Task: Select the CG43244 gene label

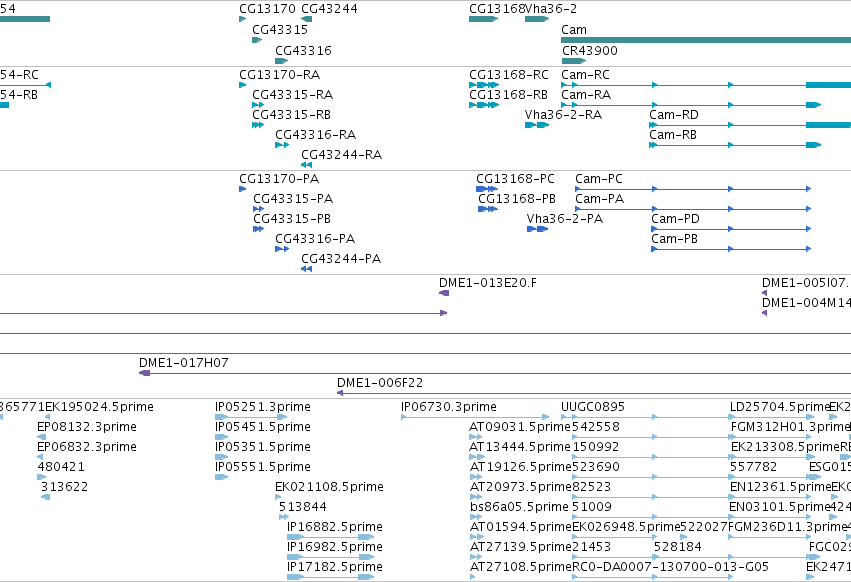Action: point(329,9)
